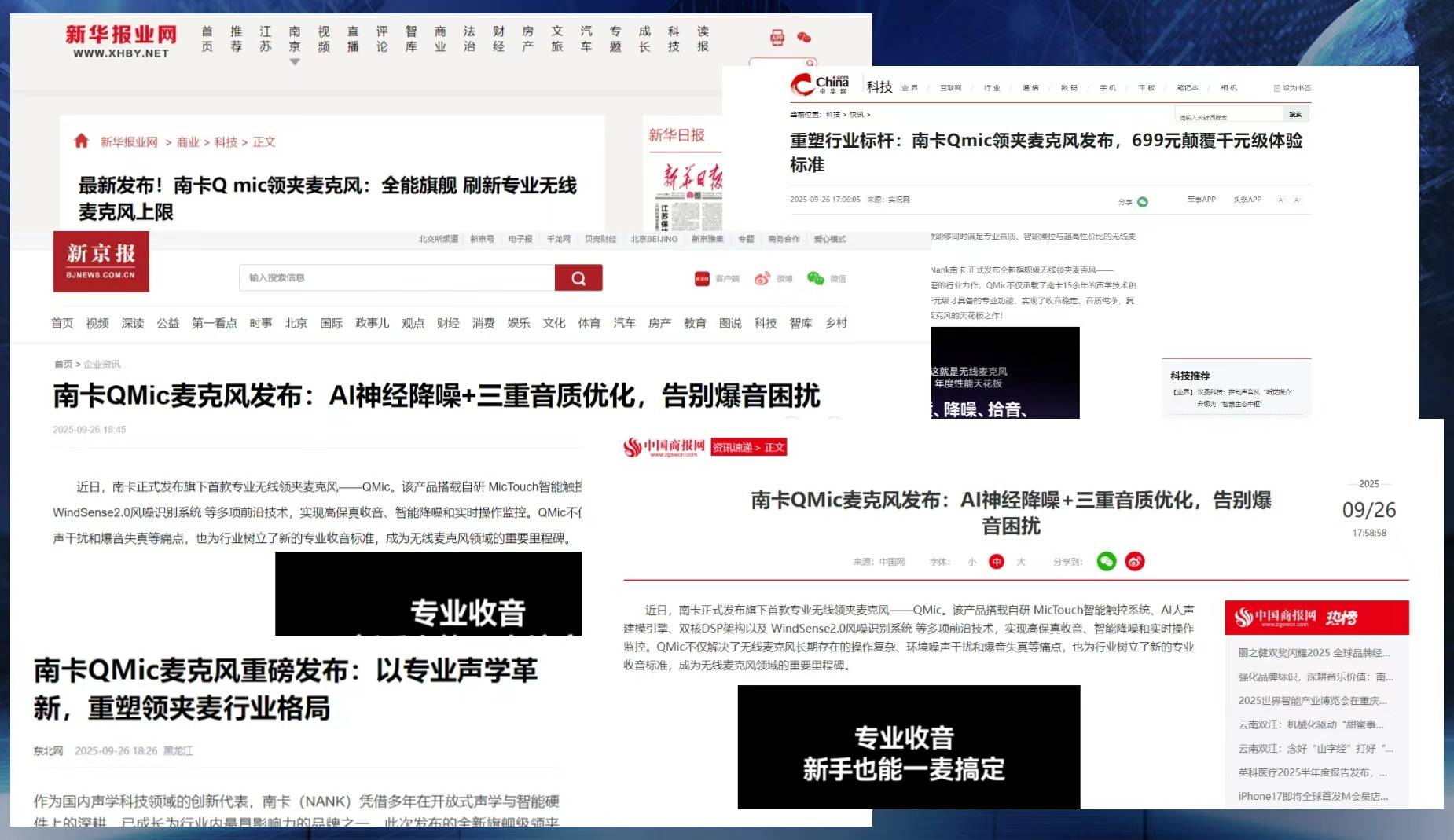The height and width of the screenshot is (840, 1454).
Task: Toggle the 中 medium font size option
Action: pyautogui.click(x=997, y=562)
